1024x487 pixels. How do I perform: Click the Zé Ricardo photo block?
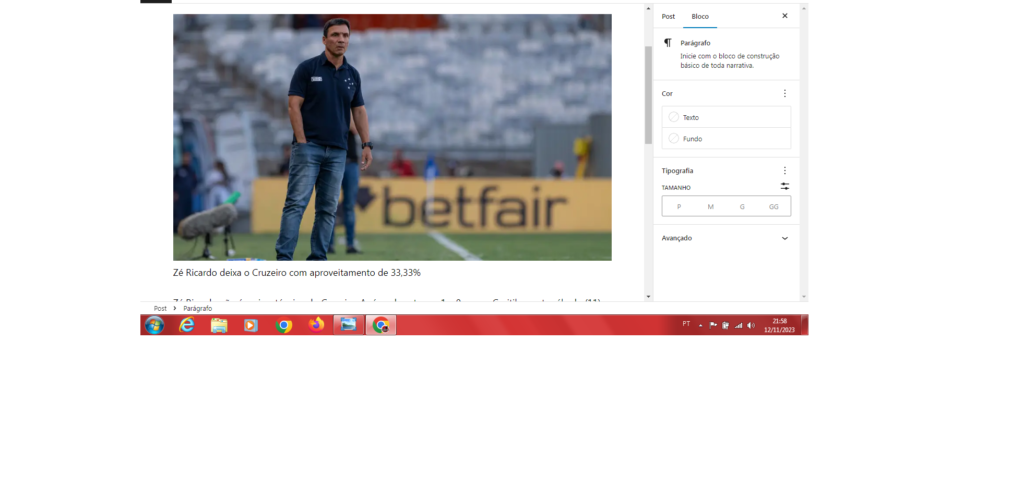tap(392, 137)
